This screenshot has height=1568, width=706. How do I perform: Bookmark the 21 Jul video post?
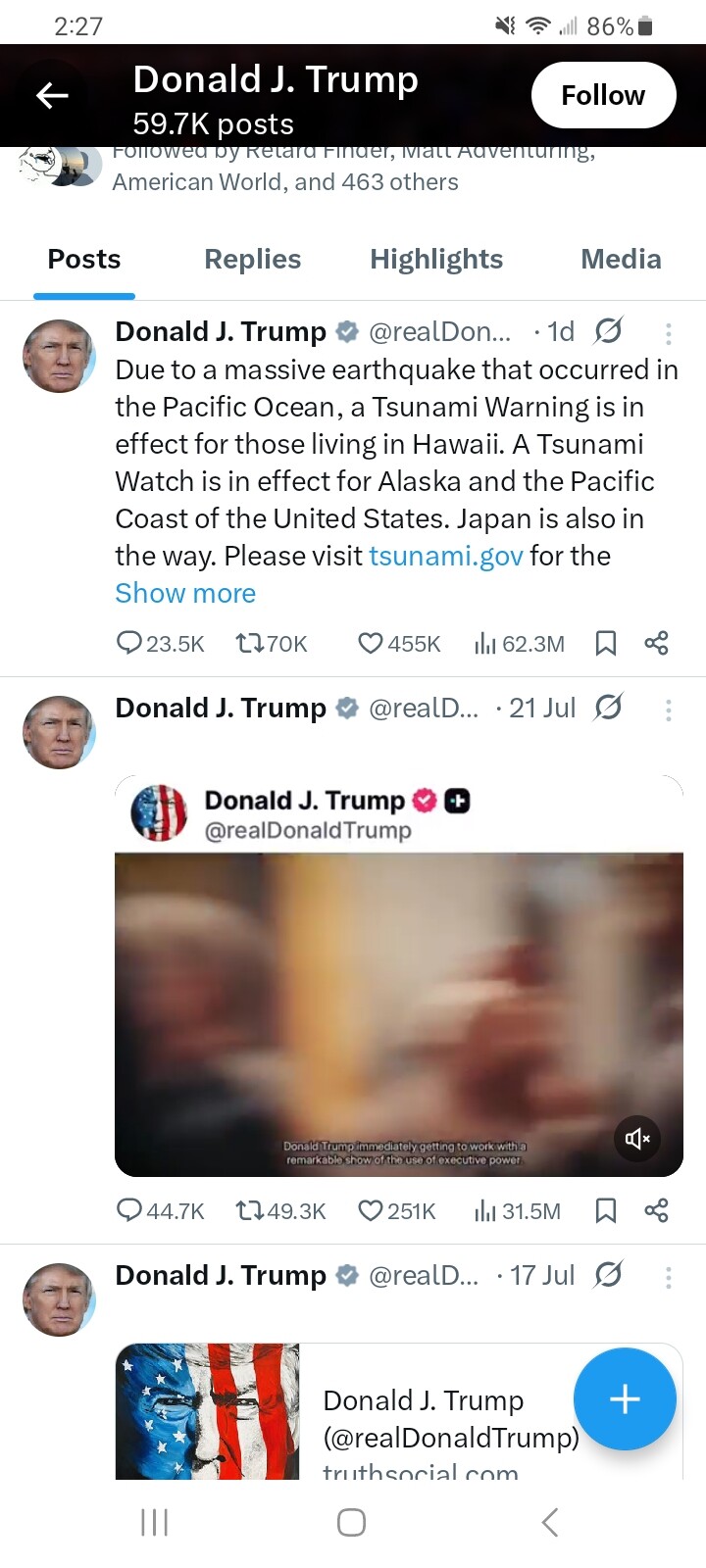[606, 1210]
